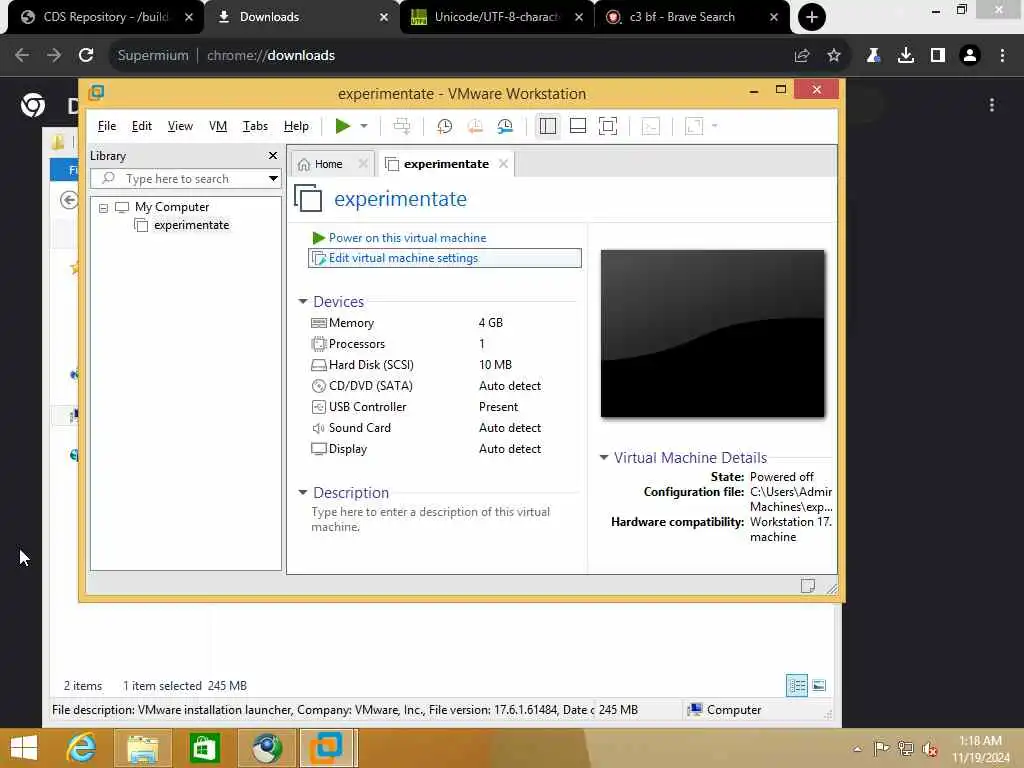Toggle the Show Library sidebar toolbar icon
Screen dimensions: 1024x768
(x=548, y=126)
